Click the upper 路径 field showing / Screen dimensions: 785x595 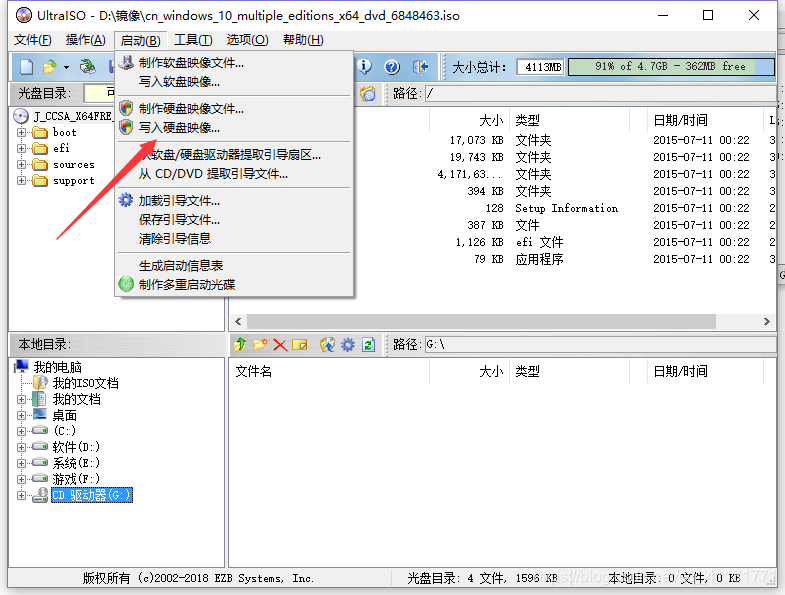(601, 94)
